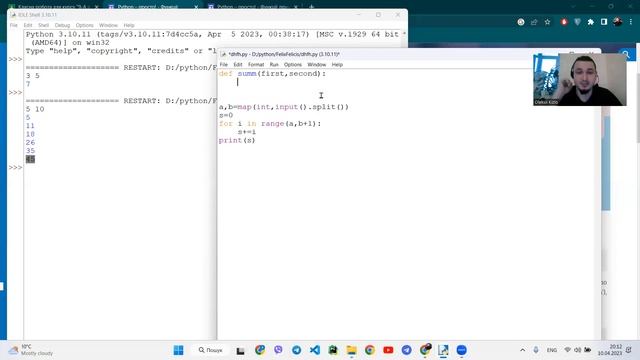The width and height of the screenshot is (640, 360).
Task: Open Chrome extensions puzzle icon
Action: (591, 22)
